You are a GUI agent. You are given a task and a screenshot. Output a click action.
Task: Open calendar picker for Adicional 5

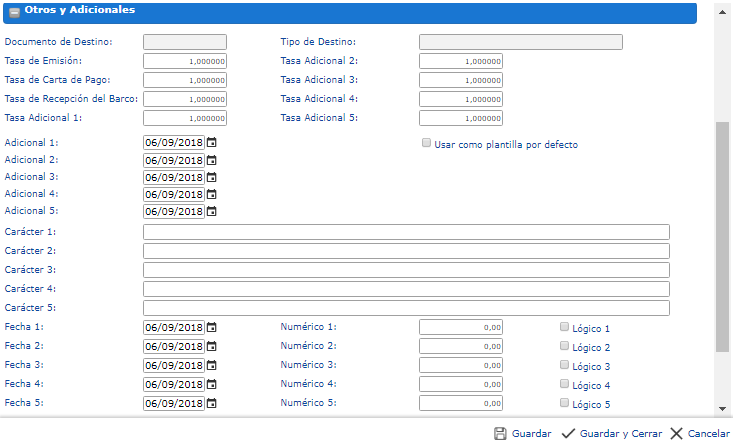tap(212, 211)
